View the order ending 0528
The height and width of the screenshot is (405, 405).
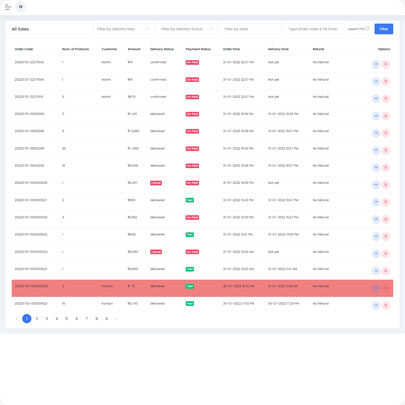(376, 185)
